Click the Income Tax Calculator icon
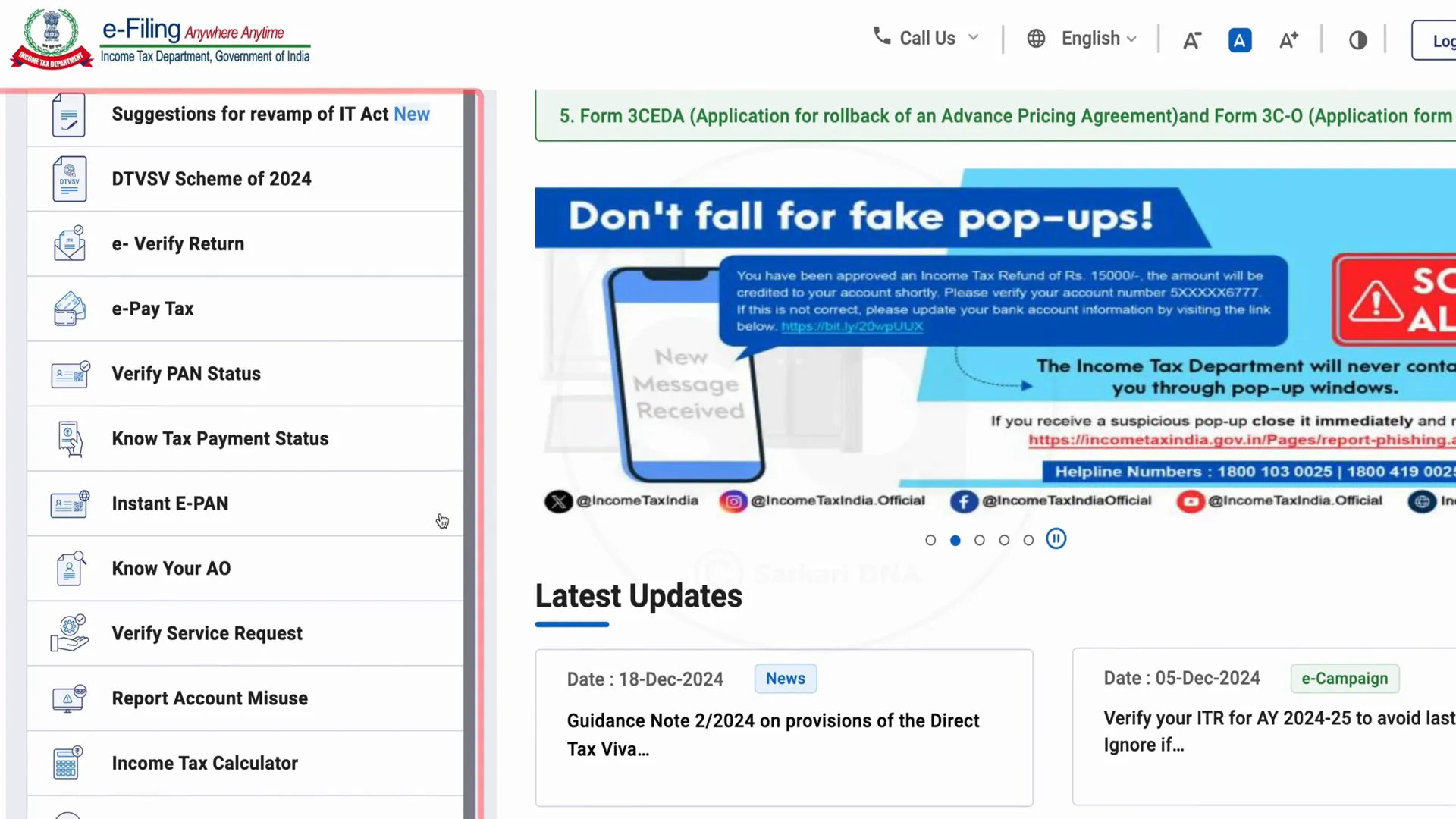The height and width of the screenshot is (819, 1456). [x=67, y=763]
